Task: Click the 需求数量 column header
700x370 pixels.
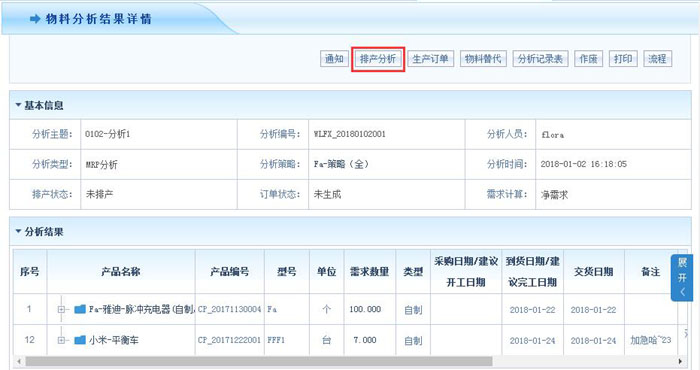Action: pos(370,271)
